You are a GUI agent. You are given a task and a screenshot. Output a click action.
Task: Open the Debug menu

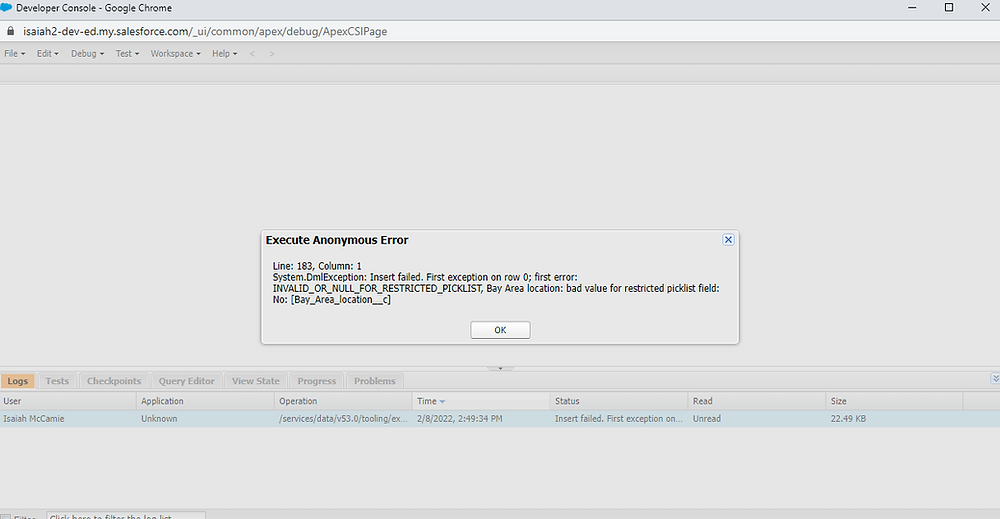(x=87, y=54)
